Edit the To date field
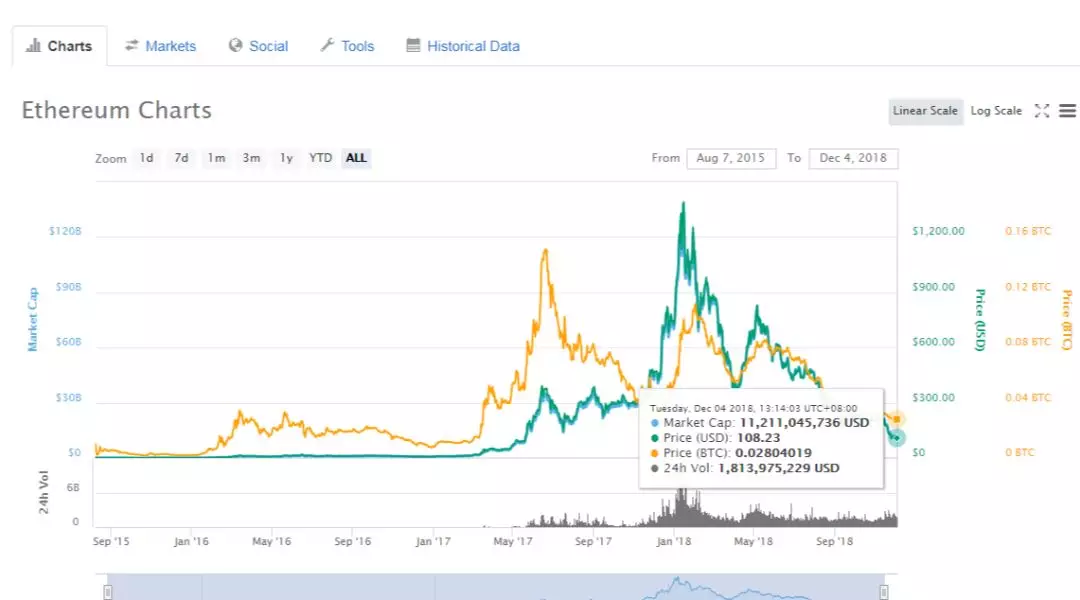This screenshot has height=600, width=1080. [x=853, y=158]
